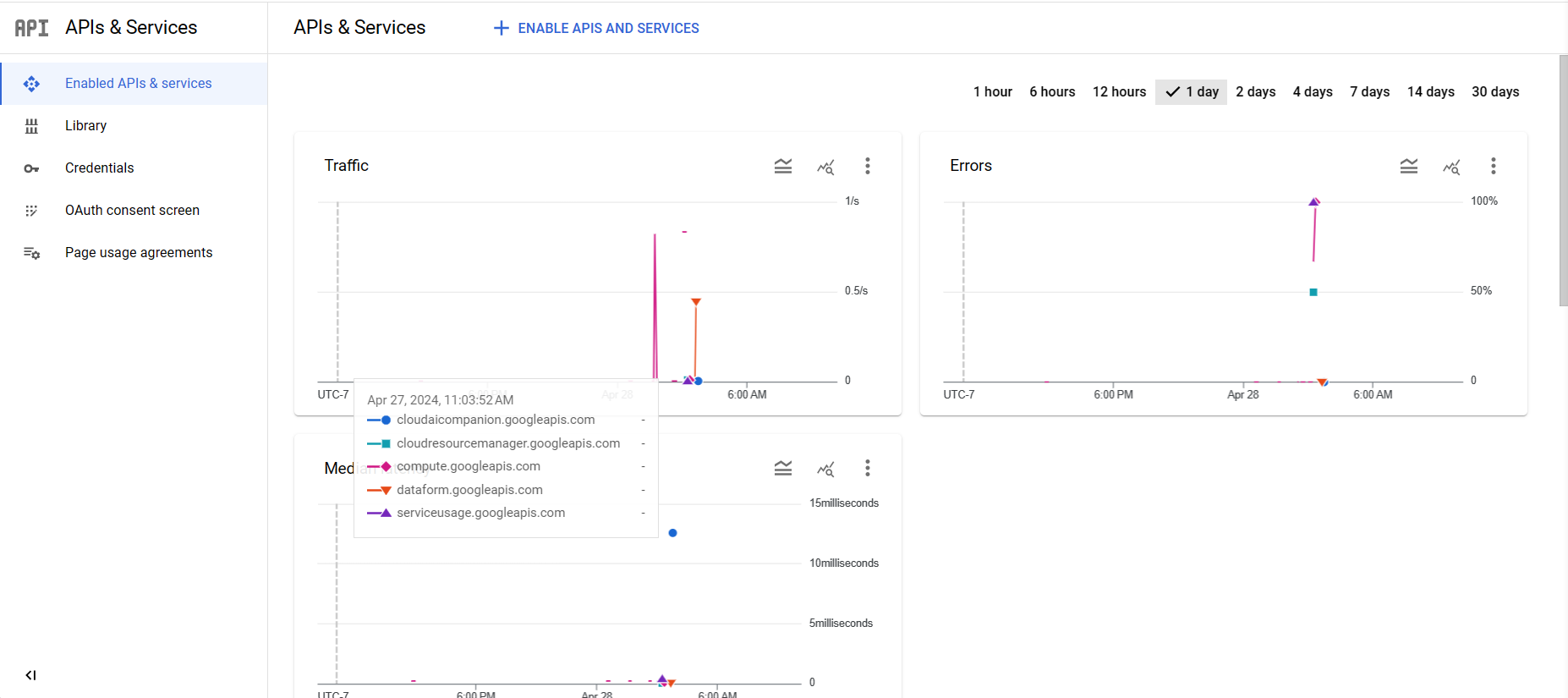Open more options for Median latency chart
The width and height of the screenshot is (1568, 698).
point(868,468)
